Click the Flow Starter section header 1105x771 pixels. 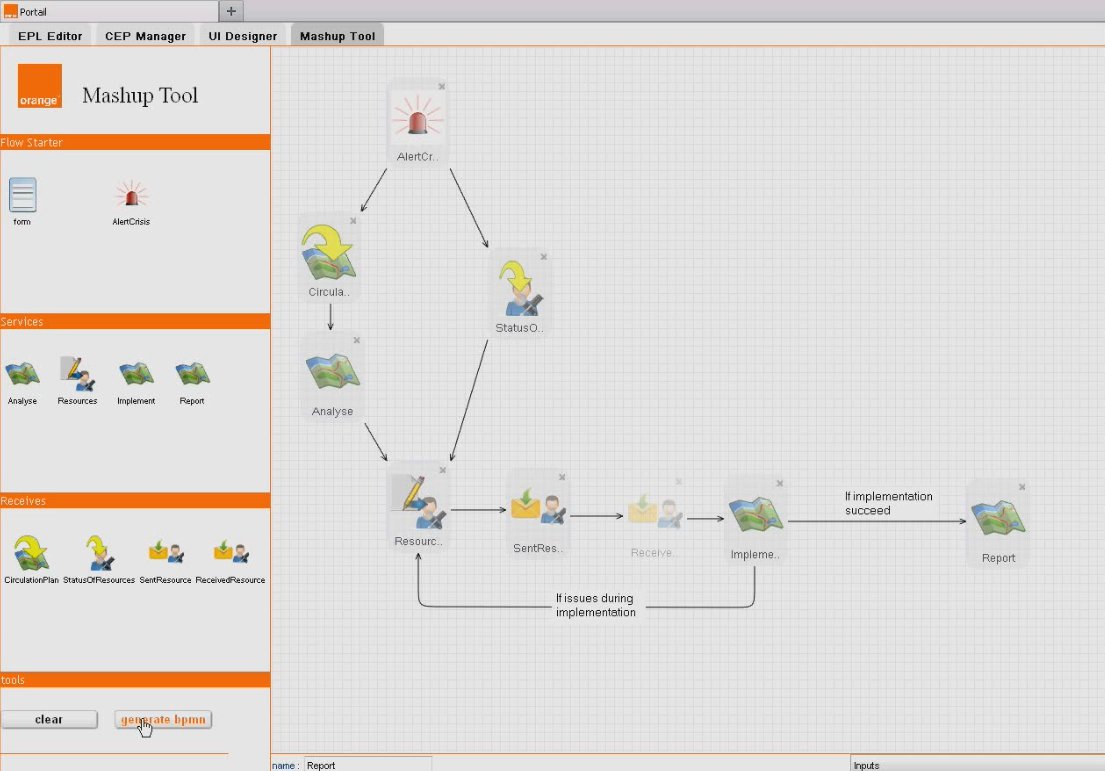tap(135, 142)
